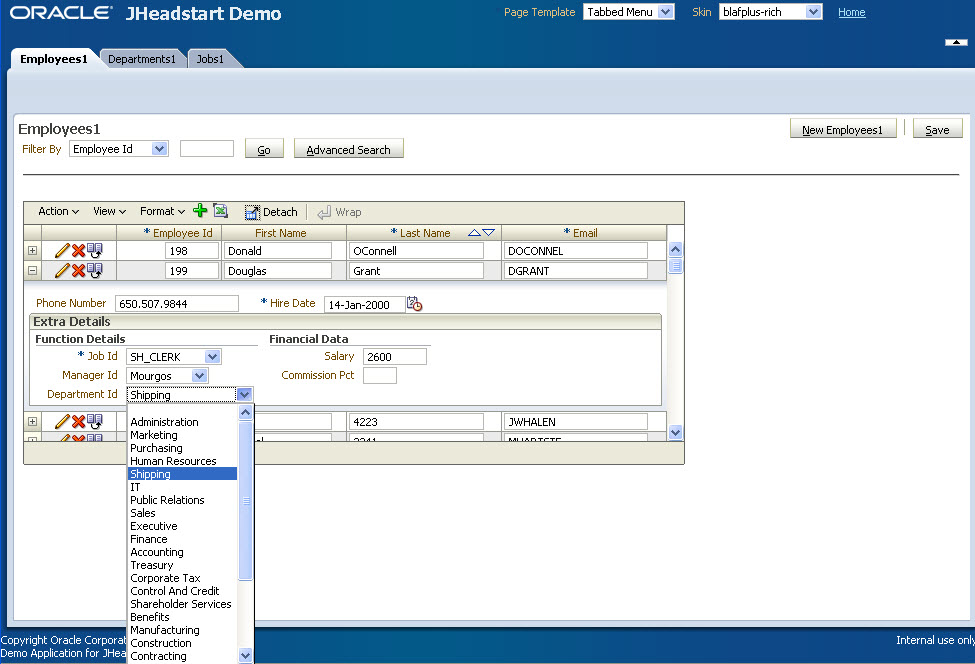Click the Email field showing DGRANT

[576, 270]
